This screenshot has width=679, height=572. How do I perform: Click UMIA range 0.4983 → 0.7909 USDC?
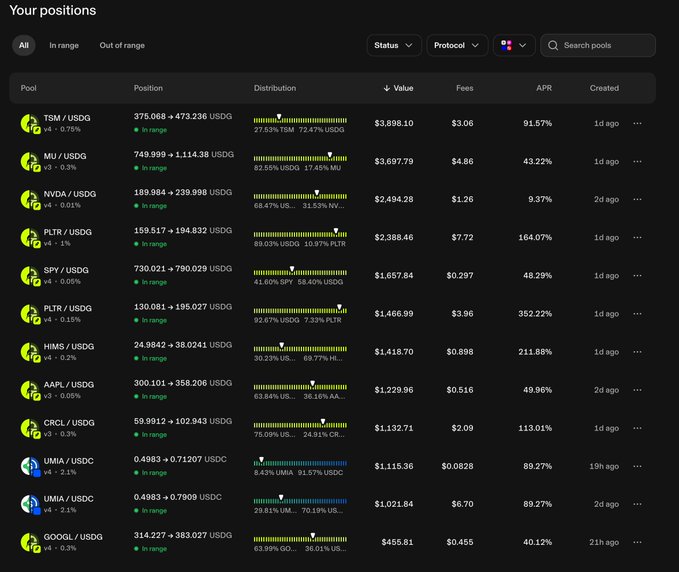178,497
